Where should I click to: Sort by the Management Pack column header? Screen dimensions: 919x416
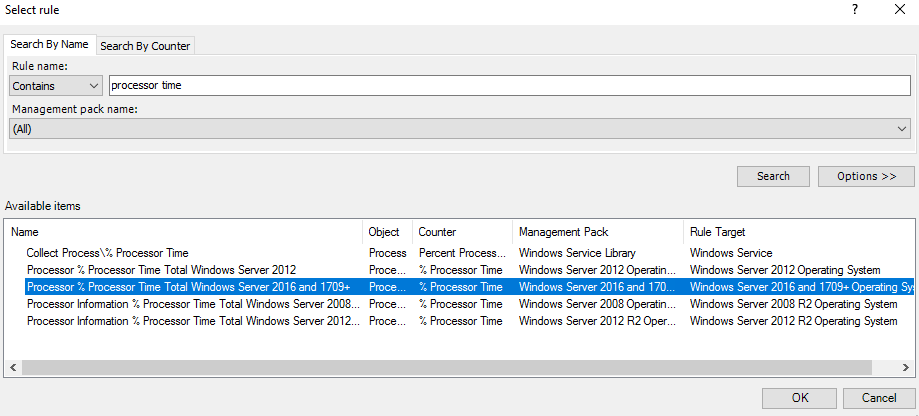point(598,232)
